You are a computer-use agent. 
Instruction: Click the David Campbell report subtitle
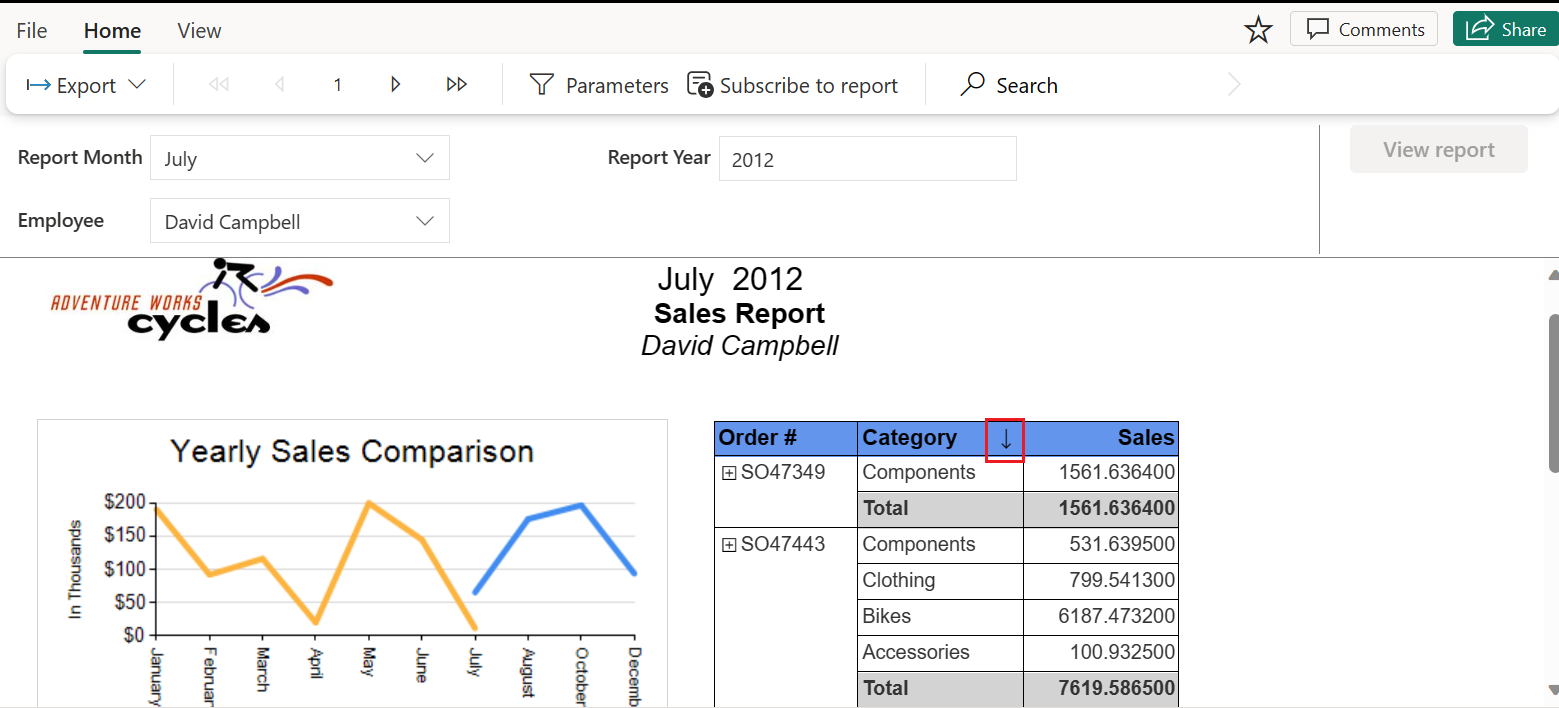740,346
